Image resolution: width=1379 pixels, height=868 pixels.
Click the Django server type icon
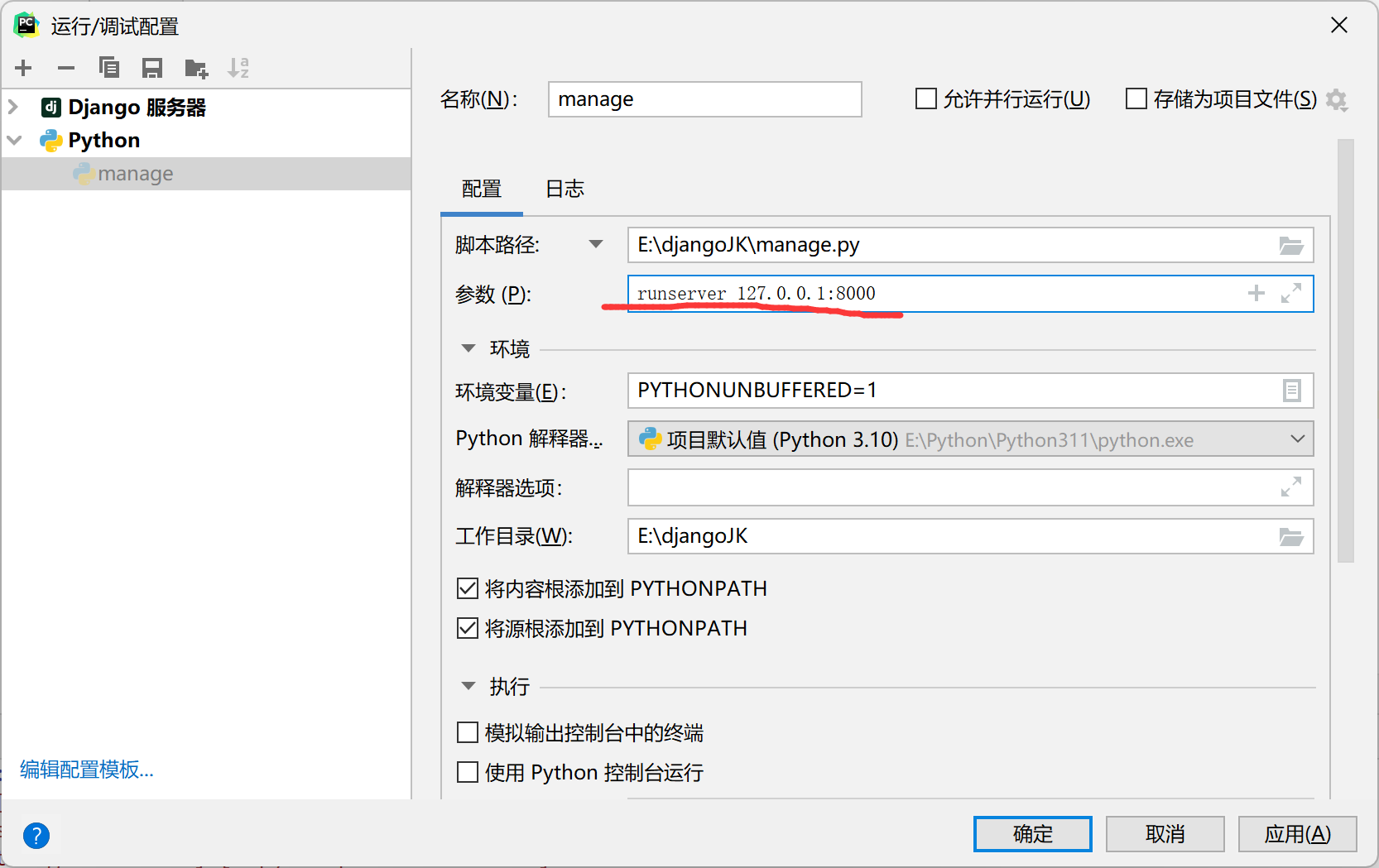[x=51, y=107]
